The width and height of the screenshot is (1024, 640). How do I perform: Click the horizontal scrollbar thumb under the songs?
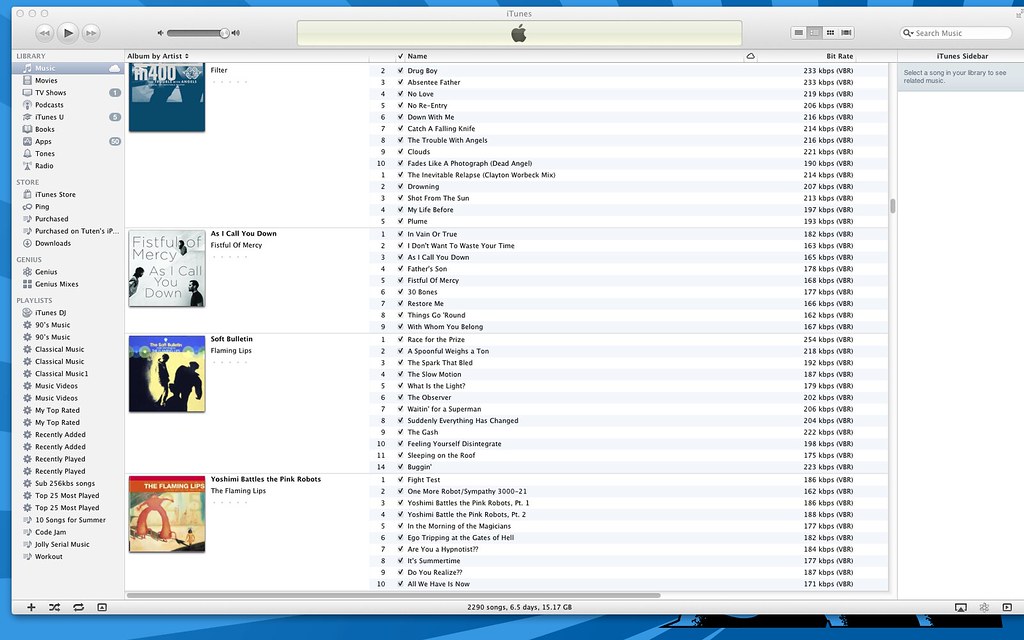pyautogui.click(x=394, y=596)
